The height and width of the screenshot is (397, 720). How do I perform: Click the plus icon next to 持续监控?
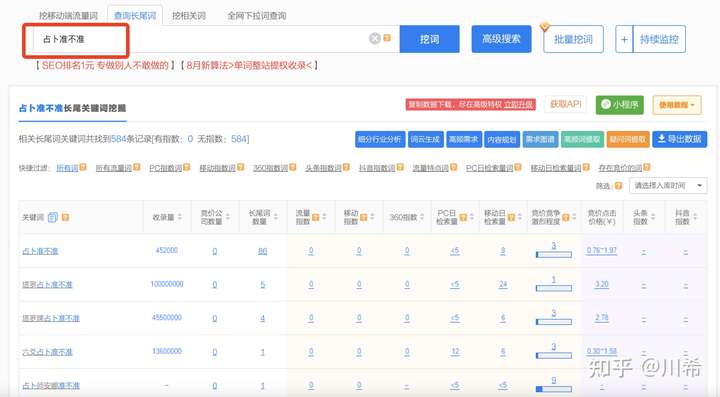pyautogui.click(x=624, y=39)
